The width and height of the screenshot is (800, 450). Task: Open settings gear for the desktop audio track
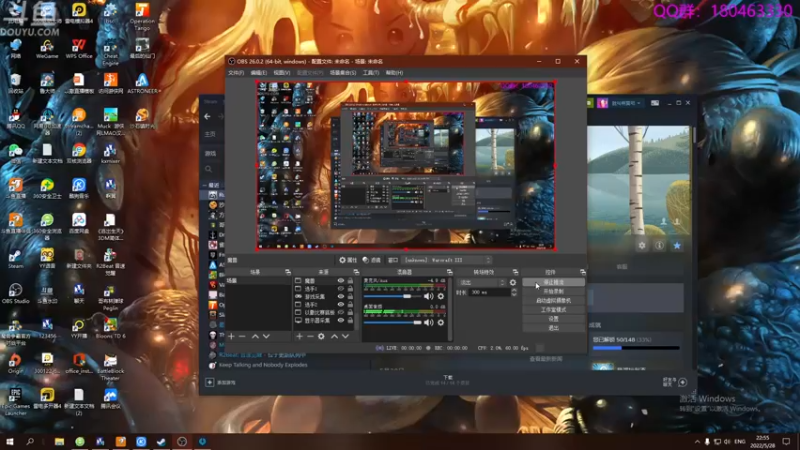coord(441,322)
